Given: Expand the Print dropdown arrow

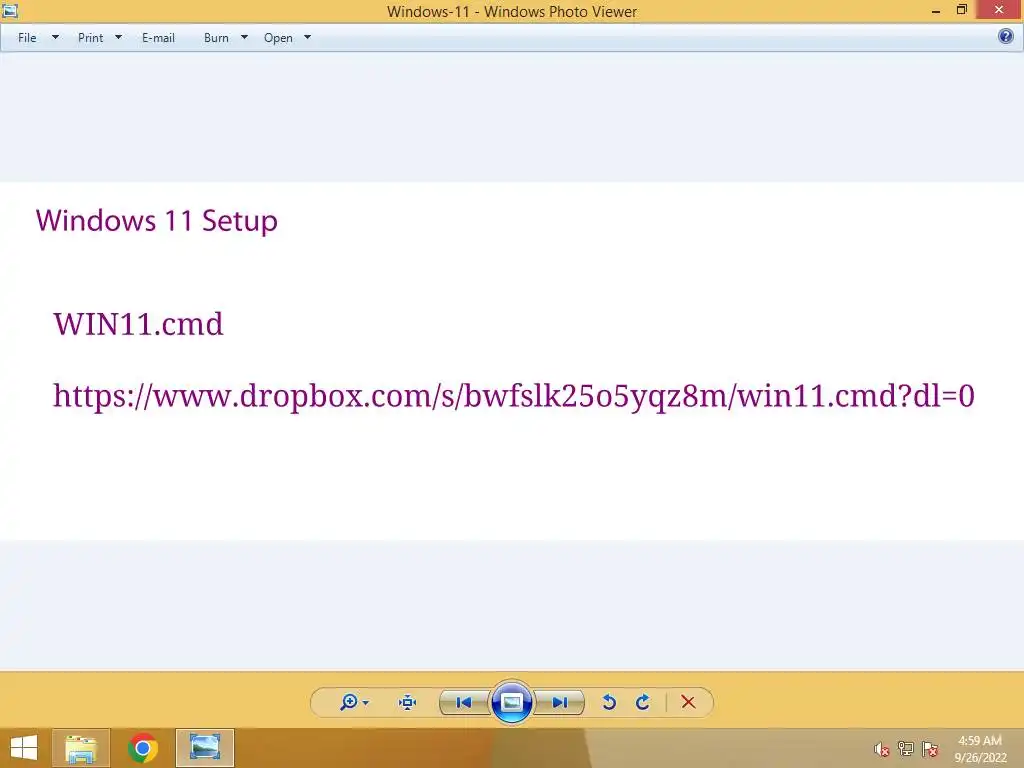Looking at the screenshot, I should pyautogui.click(x=118, y=37).
